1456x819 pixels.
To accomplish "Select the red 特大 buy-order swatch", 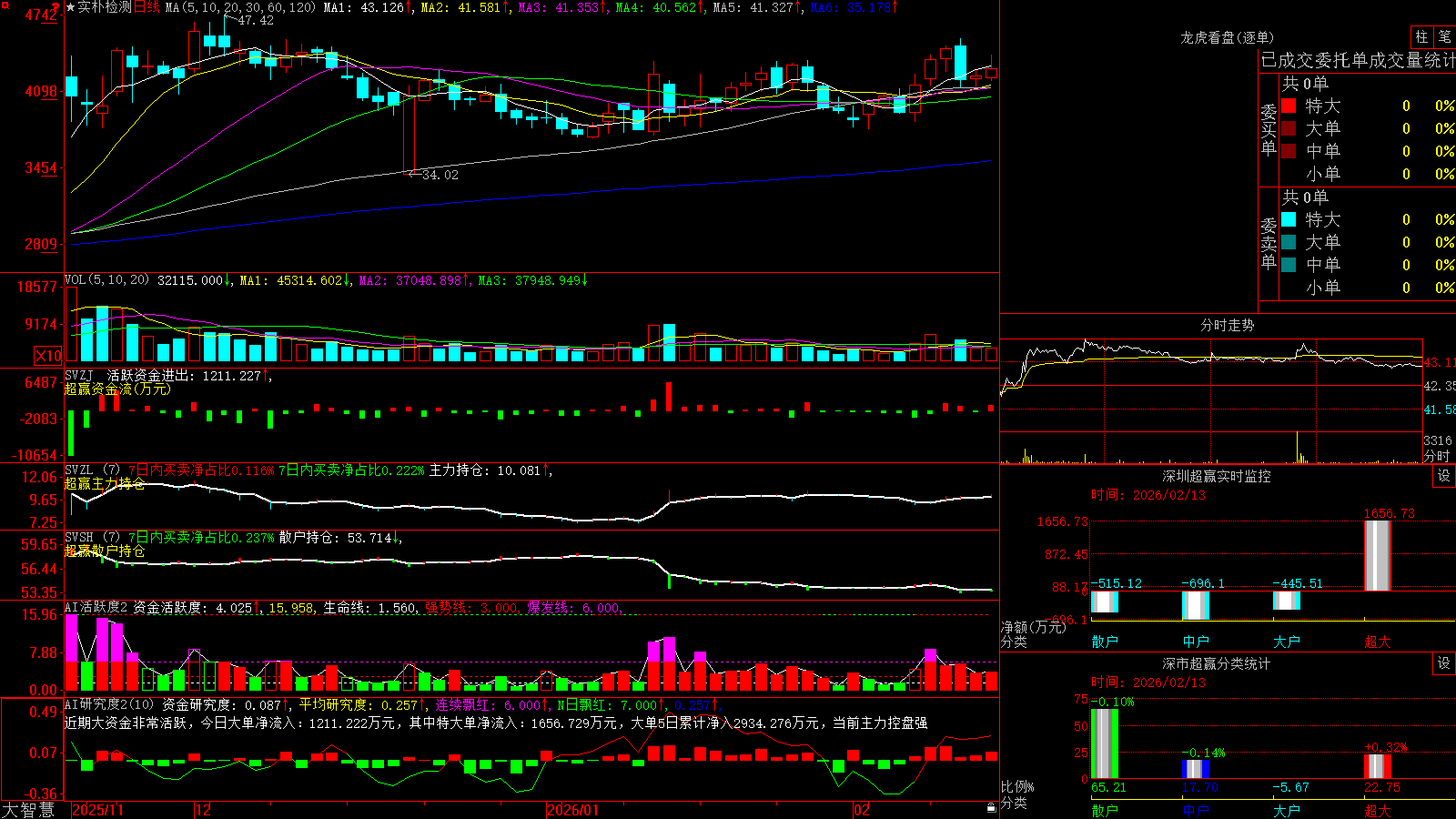I will [1289, 106].
